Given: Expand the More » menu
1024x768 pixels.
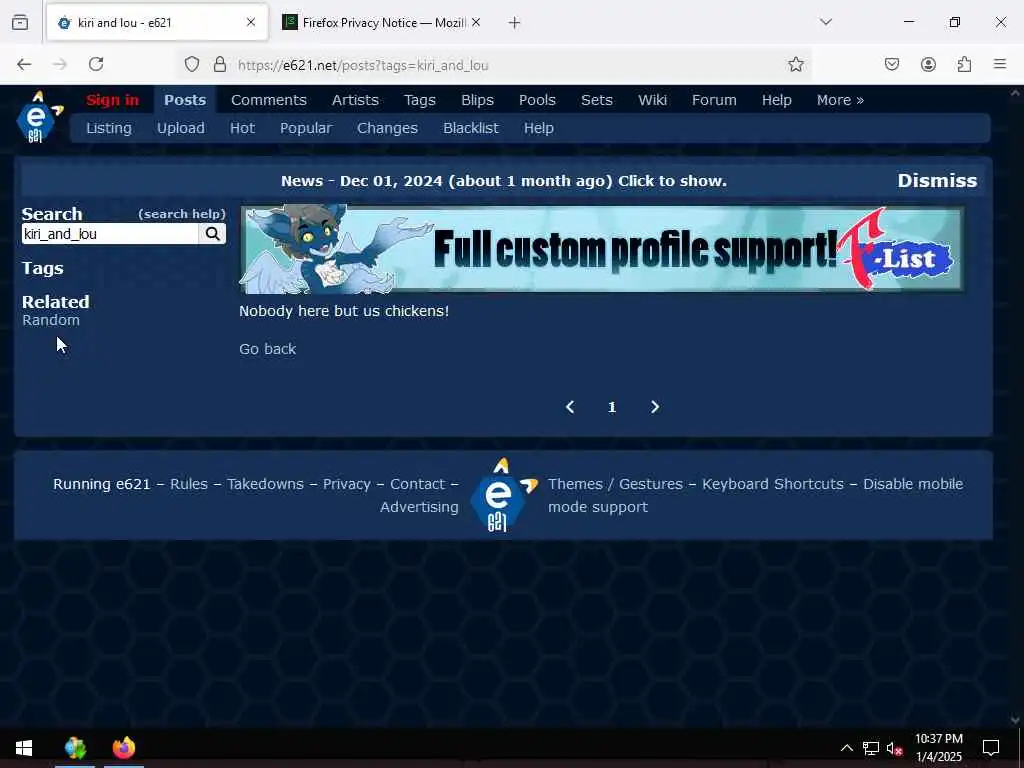Looking at the screenshot, I should (x=840, y=100).
